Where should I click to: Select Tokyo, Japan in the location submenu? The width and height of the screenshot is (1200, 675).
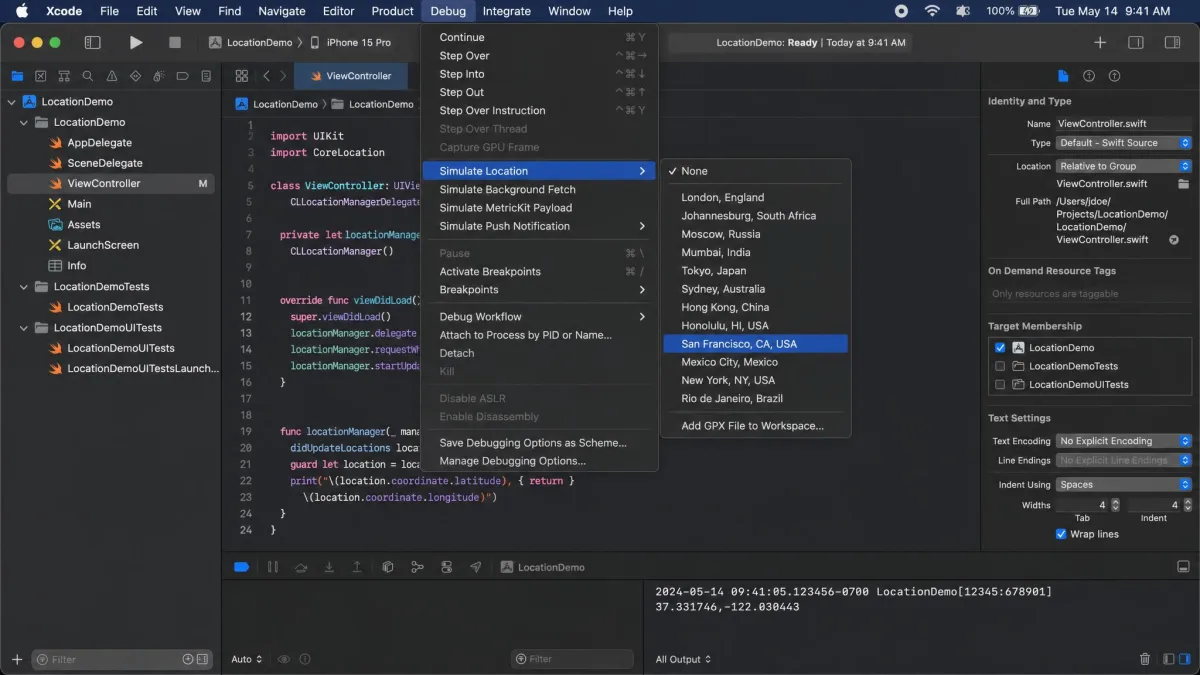tap(755, 271)
